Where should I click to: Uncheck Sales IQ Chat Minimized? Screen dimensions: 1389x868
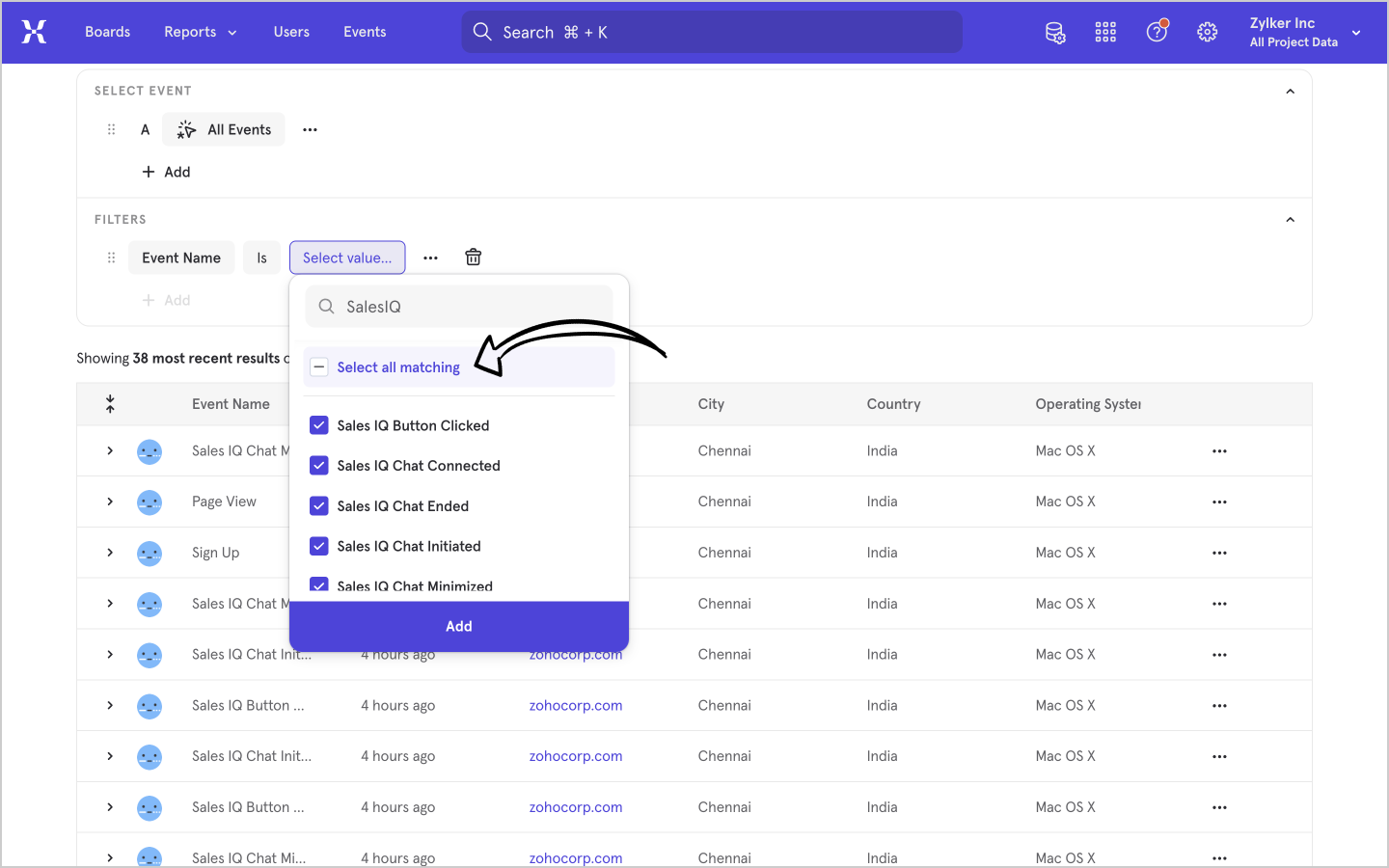pyautogui.click(x=319, y=585)
